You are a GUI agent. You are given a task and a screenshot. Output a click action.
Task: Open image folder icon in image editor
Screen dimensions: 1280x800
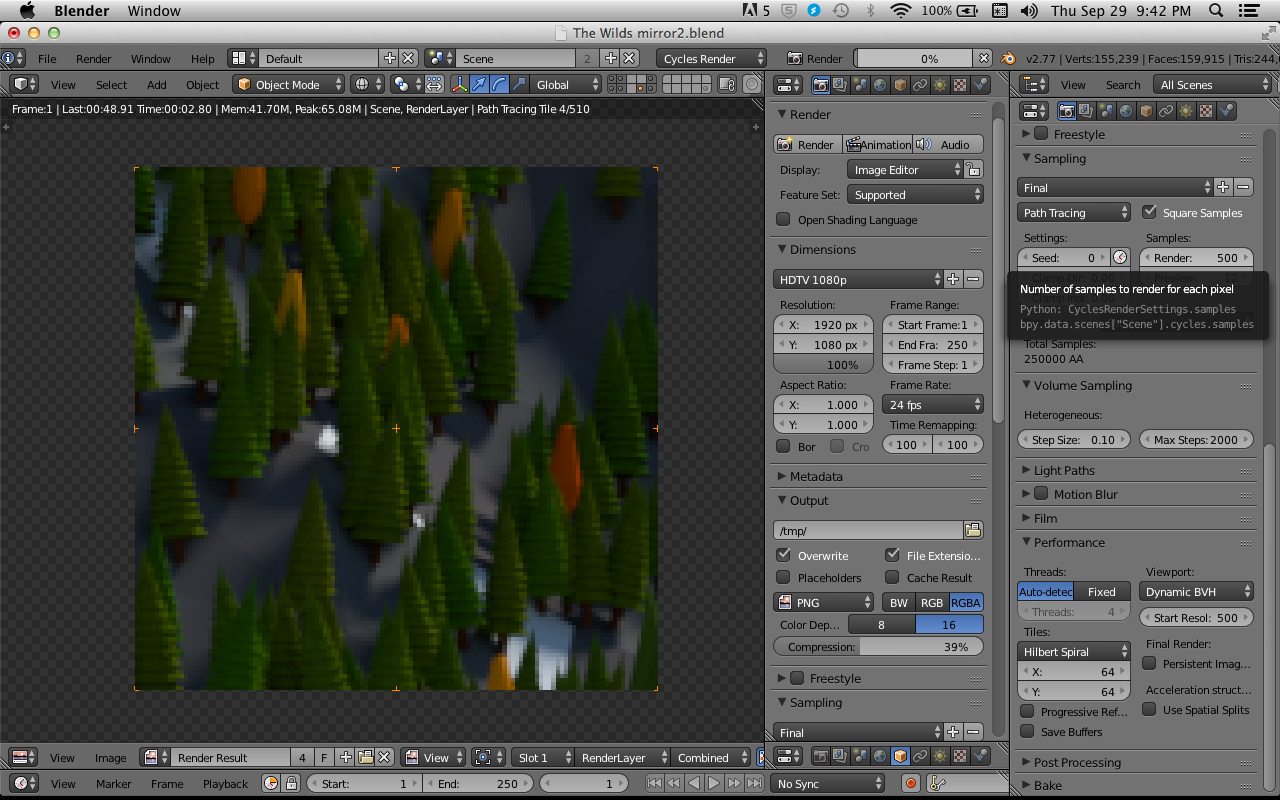pos(365,758)
